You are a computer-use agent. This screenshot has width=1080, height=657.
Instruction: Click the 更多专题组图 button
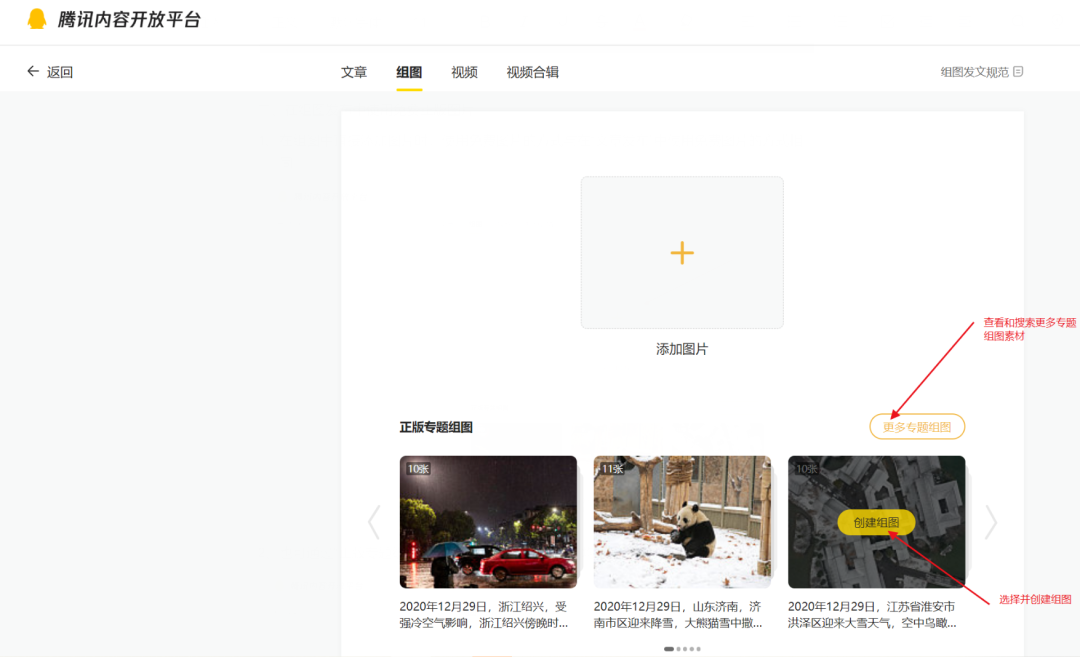click(917, 426)
